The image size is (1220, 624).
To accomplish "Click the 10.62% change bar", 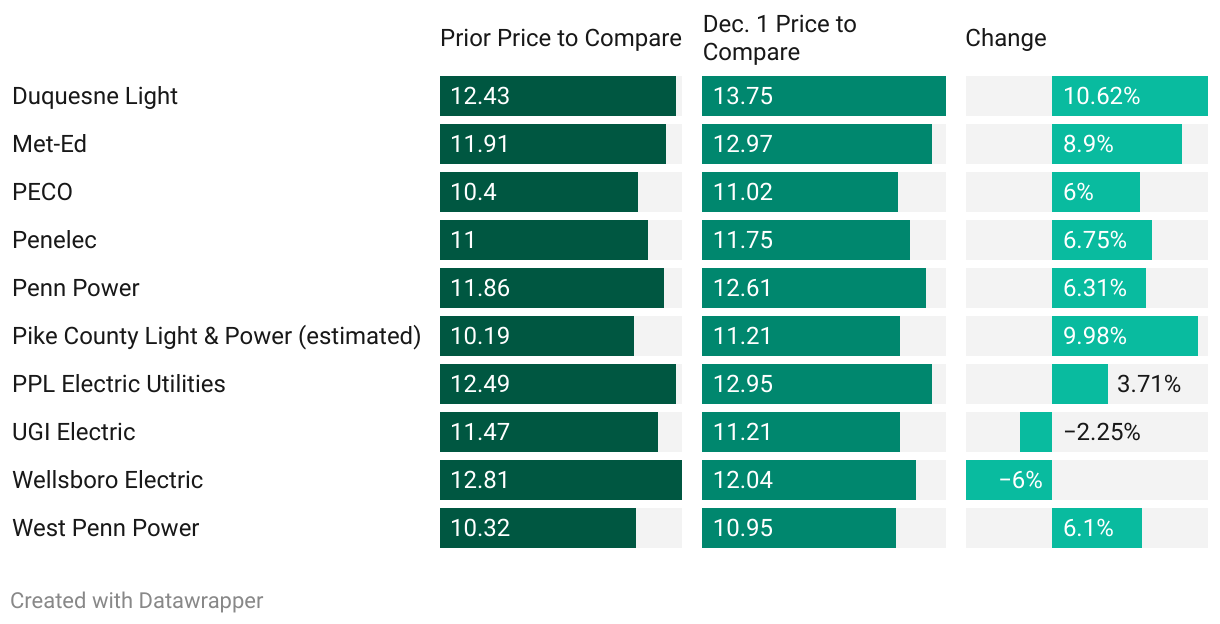I will 1129,96.
